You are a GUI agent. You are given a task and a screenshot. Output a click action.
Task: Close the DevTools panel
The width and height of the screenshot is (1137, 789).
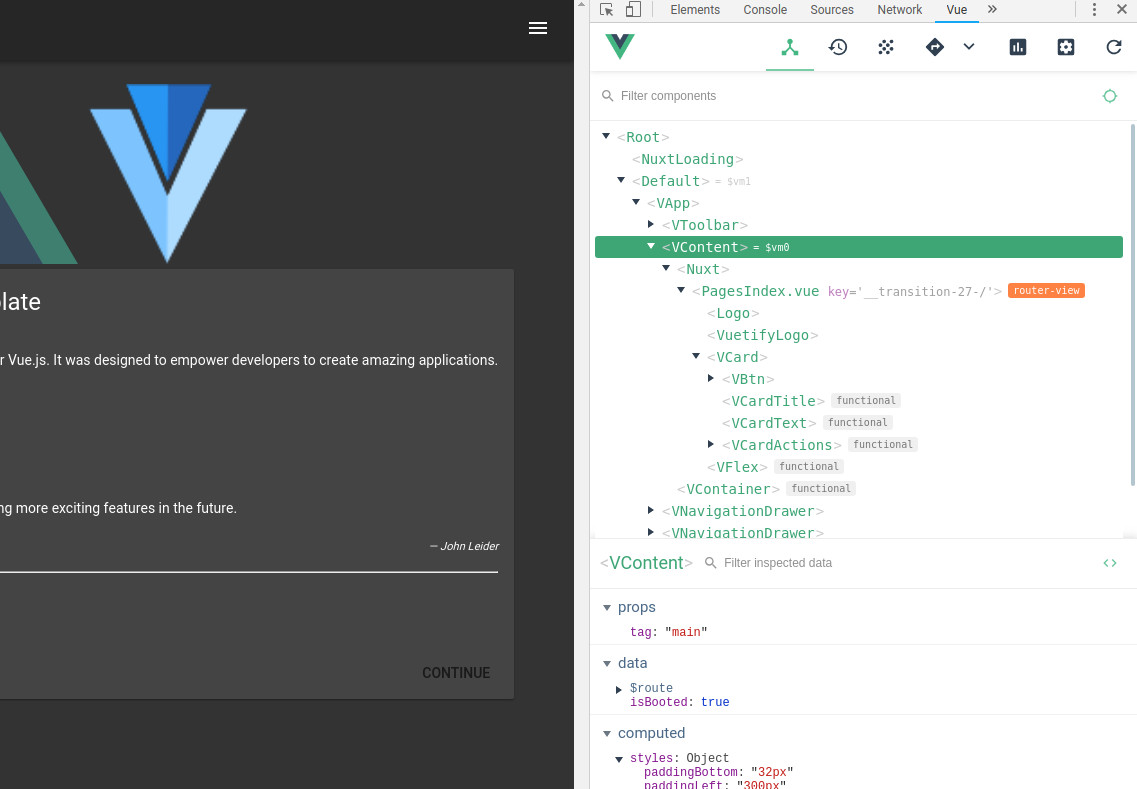pos(1122,9)
